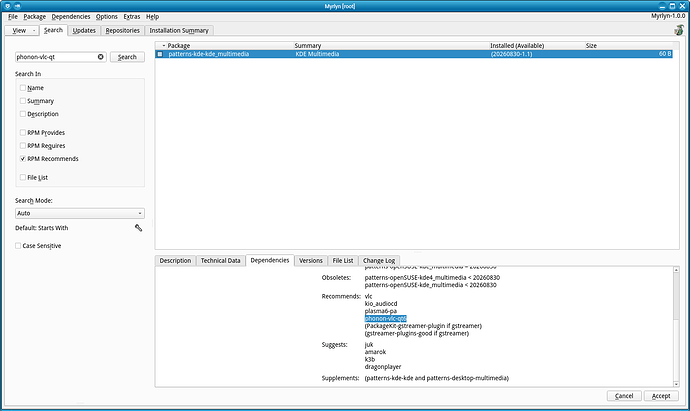Open the File menu
Viewport: 690px width, 411px height.
pyautogui.click(x=13, y=17)
